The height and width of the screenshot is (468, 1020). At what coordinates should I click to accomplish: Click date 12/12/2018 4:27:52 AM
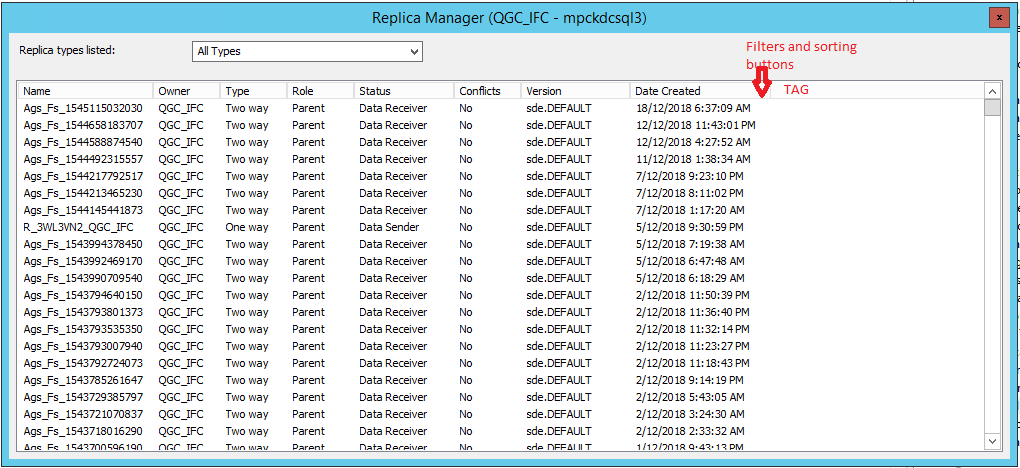[x=693, y=142]
